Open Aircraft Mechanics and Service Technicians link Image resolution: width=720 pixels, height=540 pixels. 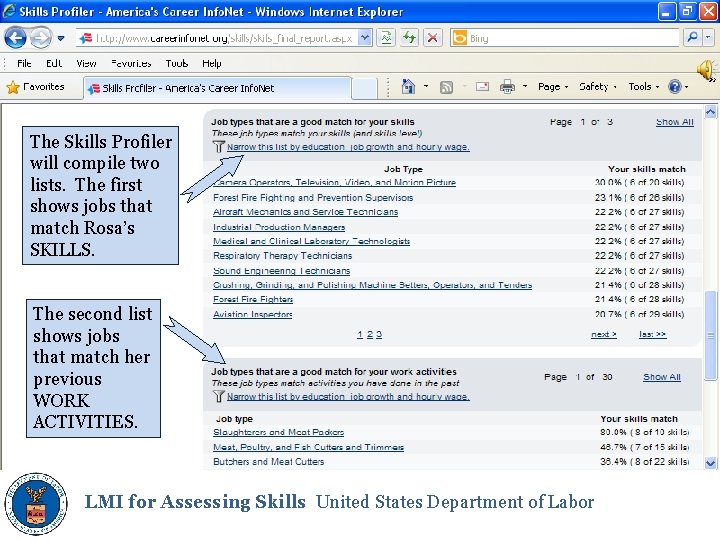pyautogui.click(x=305, y=212)
